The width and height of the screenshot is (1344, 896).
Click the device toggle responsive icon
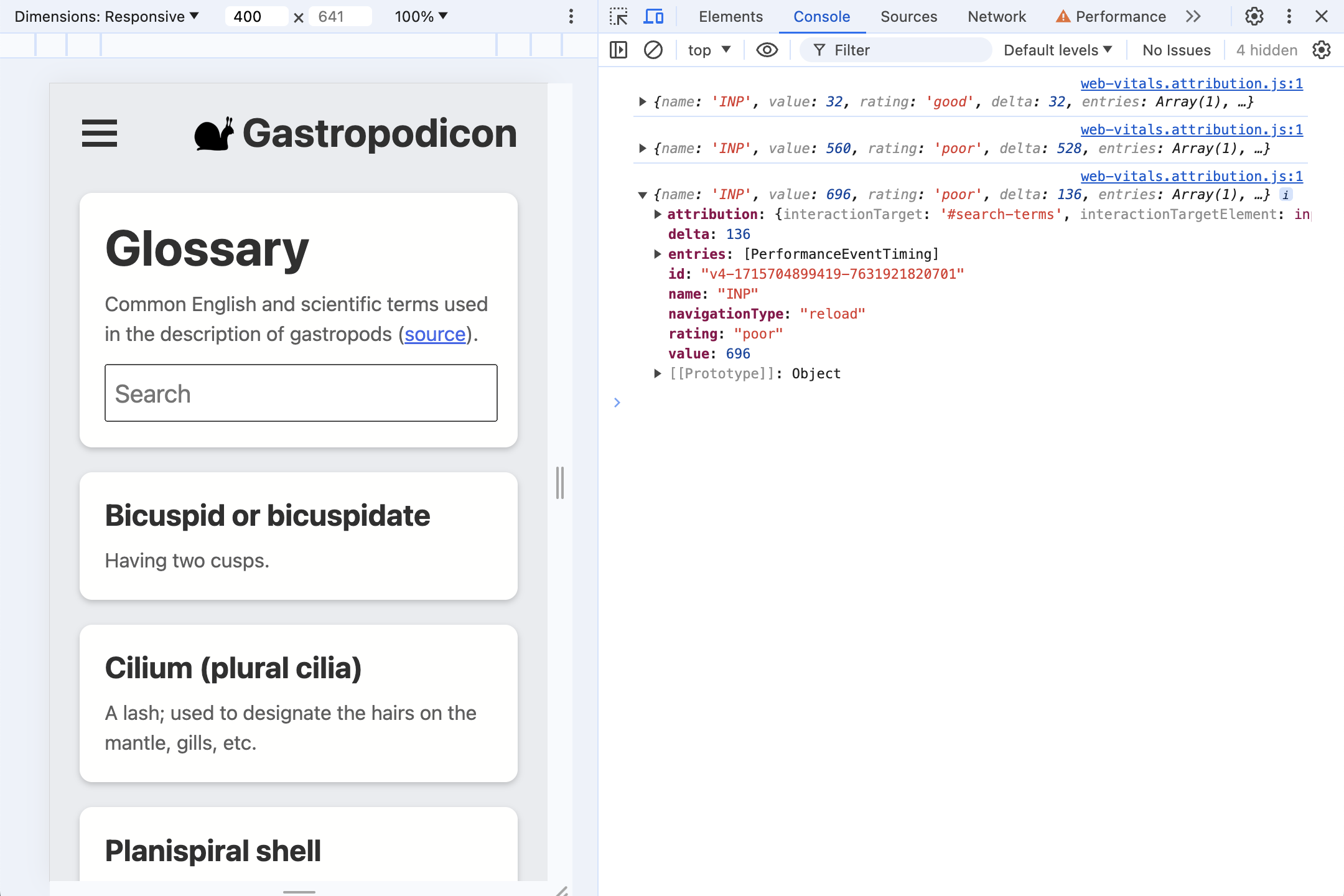pyautogui.click(x=654, y=17)
